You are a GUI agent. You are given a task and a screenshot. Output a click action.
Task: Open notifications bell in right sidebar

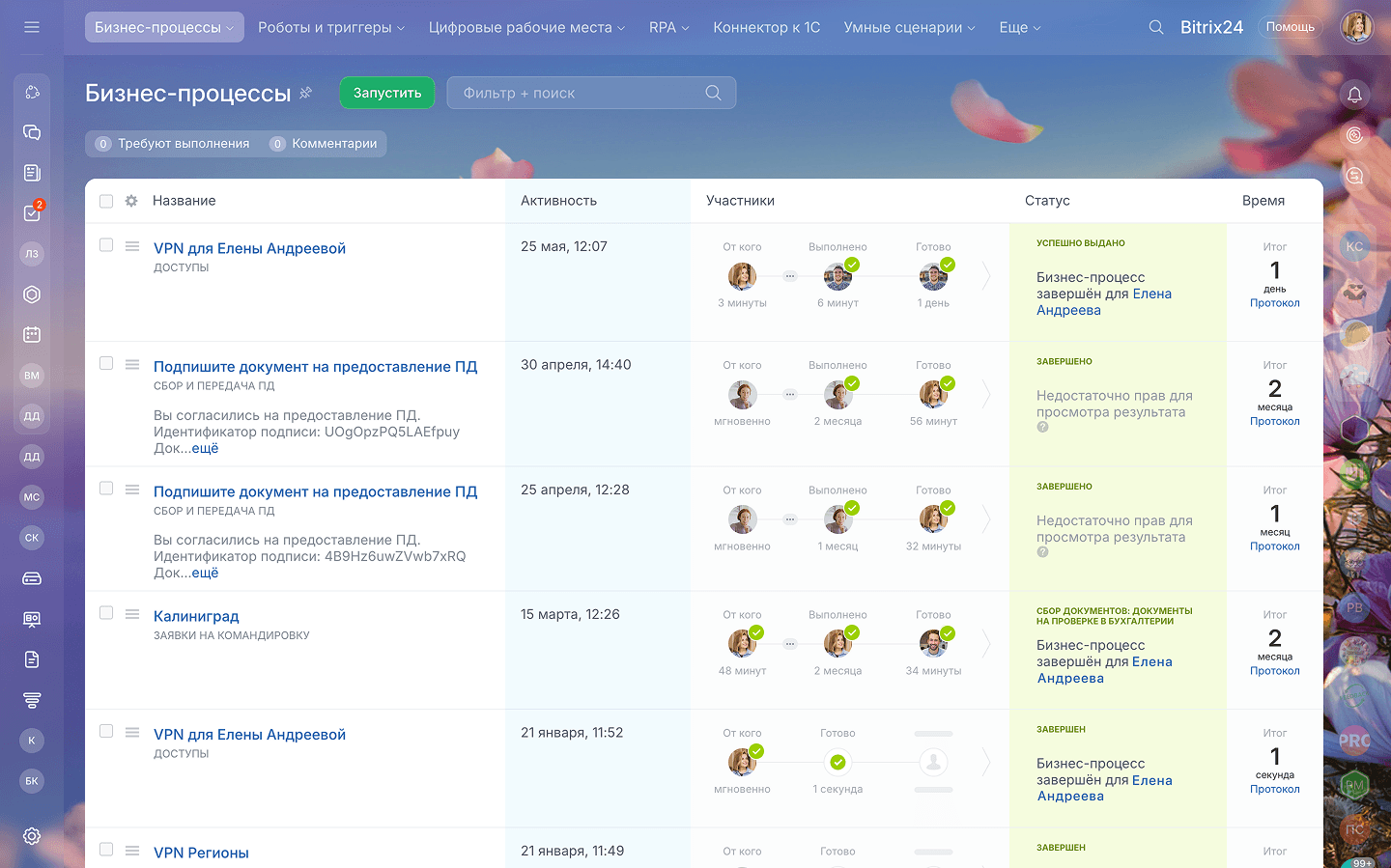click(x=1354, y=94)
